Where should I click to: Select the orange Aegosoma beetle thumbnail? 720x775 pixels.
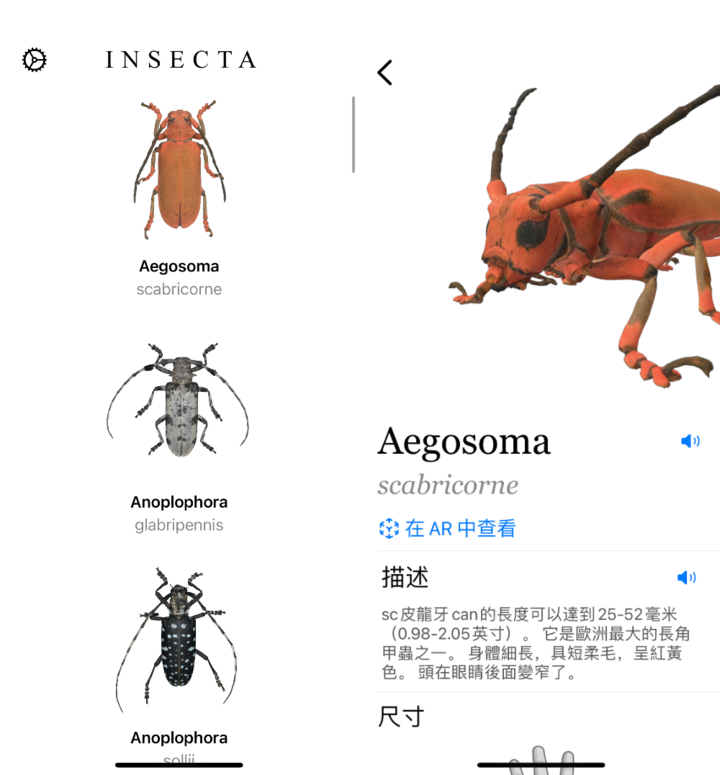pyautogui.click(x=179, y=169)
